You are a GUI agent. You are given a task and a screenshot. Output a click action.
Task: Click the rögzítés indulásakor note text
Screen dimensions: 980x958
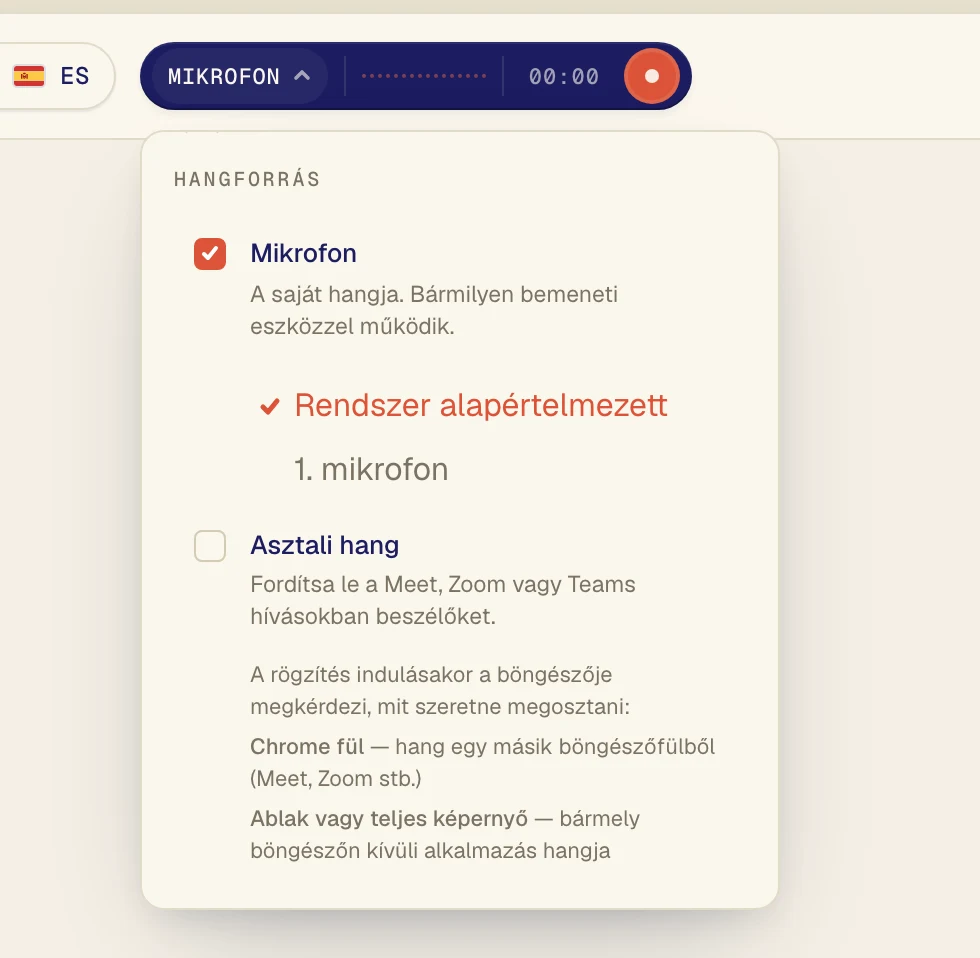[x=440, y=691]
